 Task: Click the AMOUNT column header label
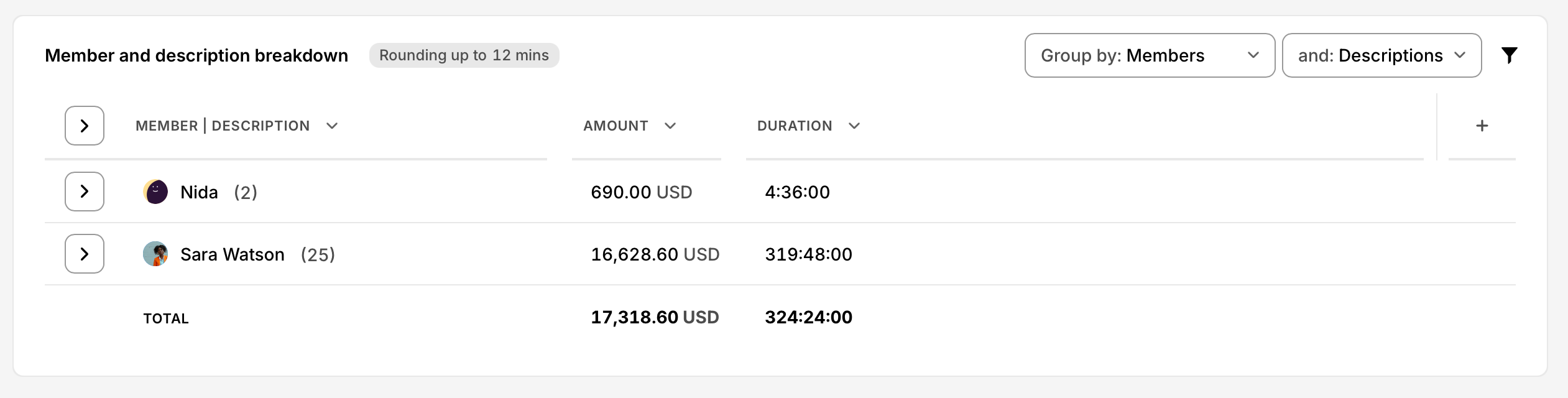pyautogui.click(x=616, y=126)
